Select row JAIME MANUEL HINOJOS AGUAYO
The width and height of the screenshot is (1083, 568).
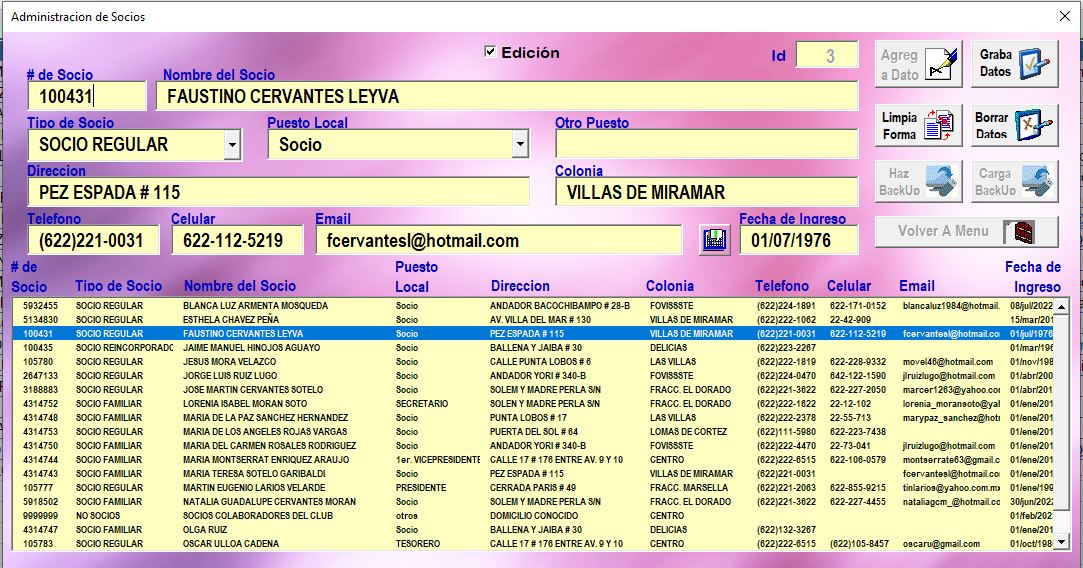533,348
